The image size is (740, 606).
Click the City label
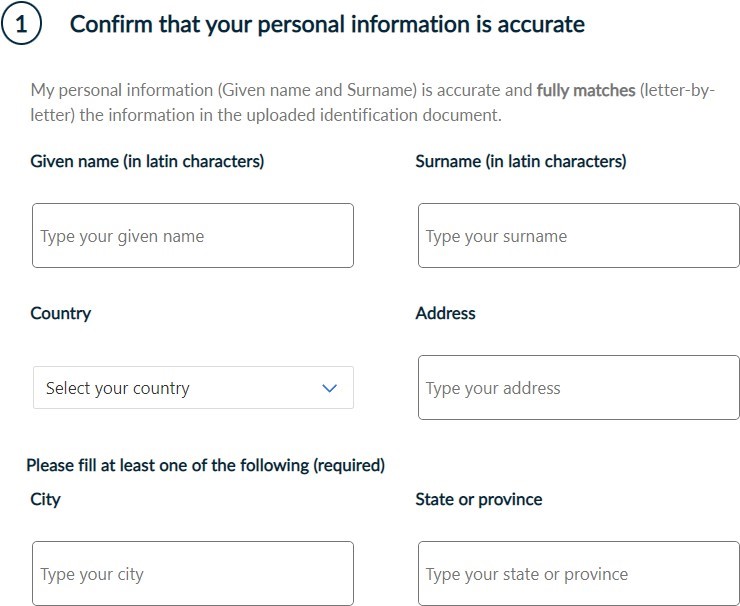point(45,499)
